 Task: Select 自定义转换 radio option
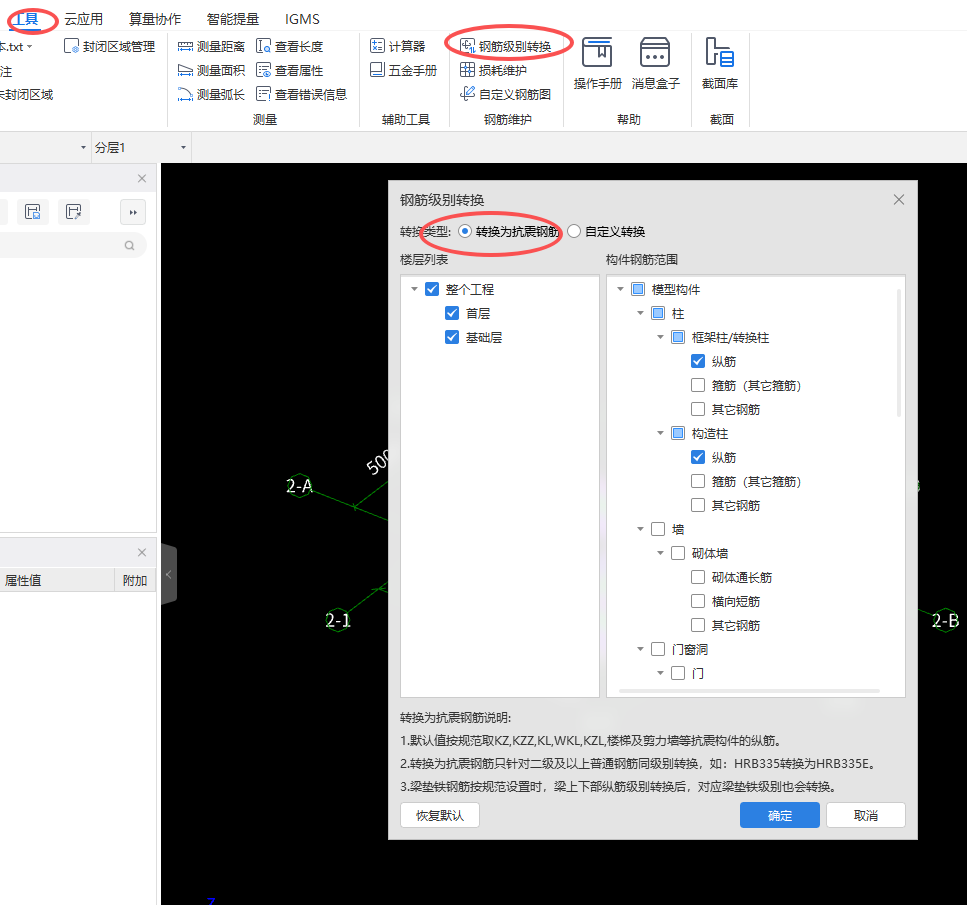tap(606, 231)
